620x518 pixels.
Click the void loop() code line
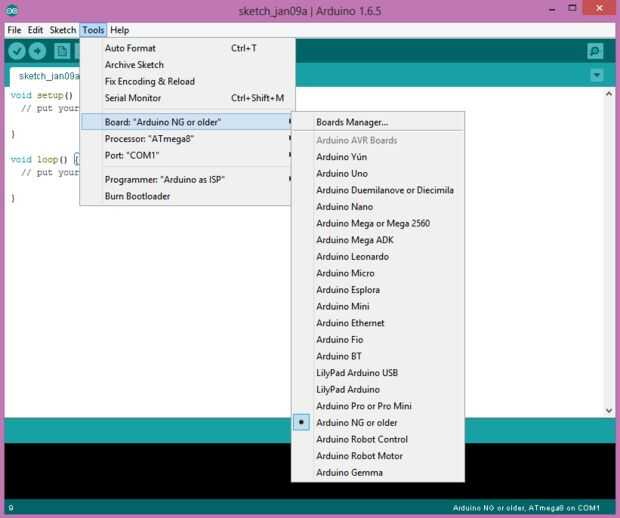(45, 159)
